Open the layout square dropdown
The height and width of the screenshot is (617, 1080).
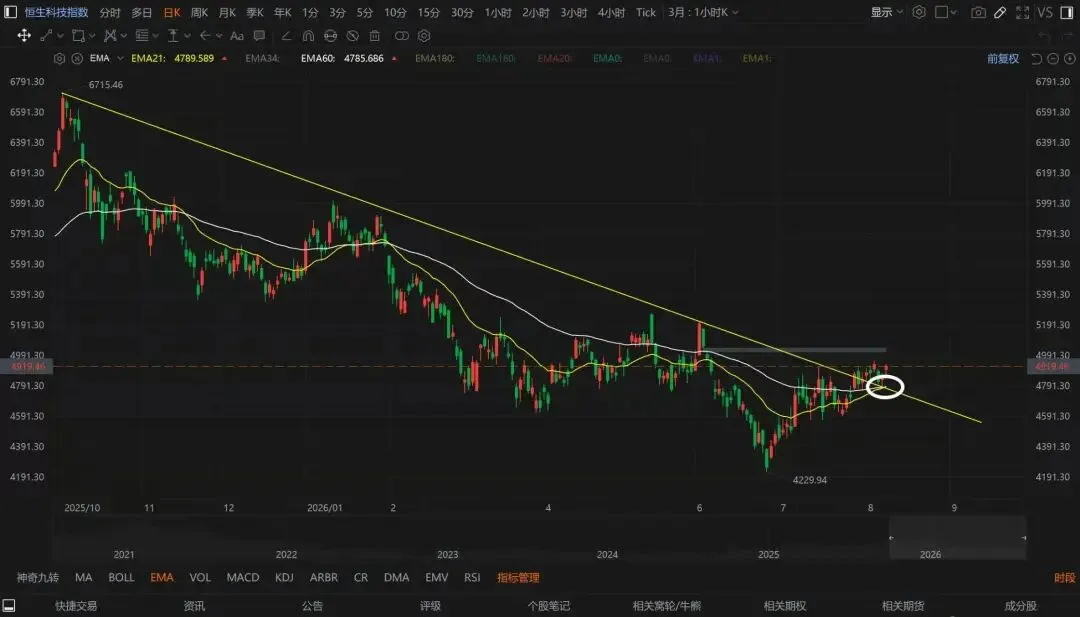[946, 12]
